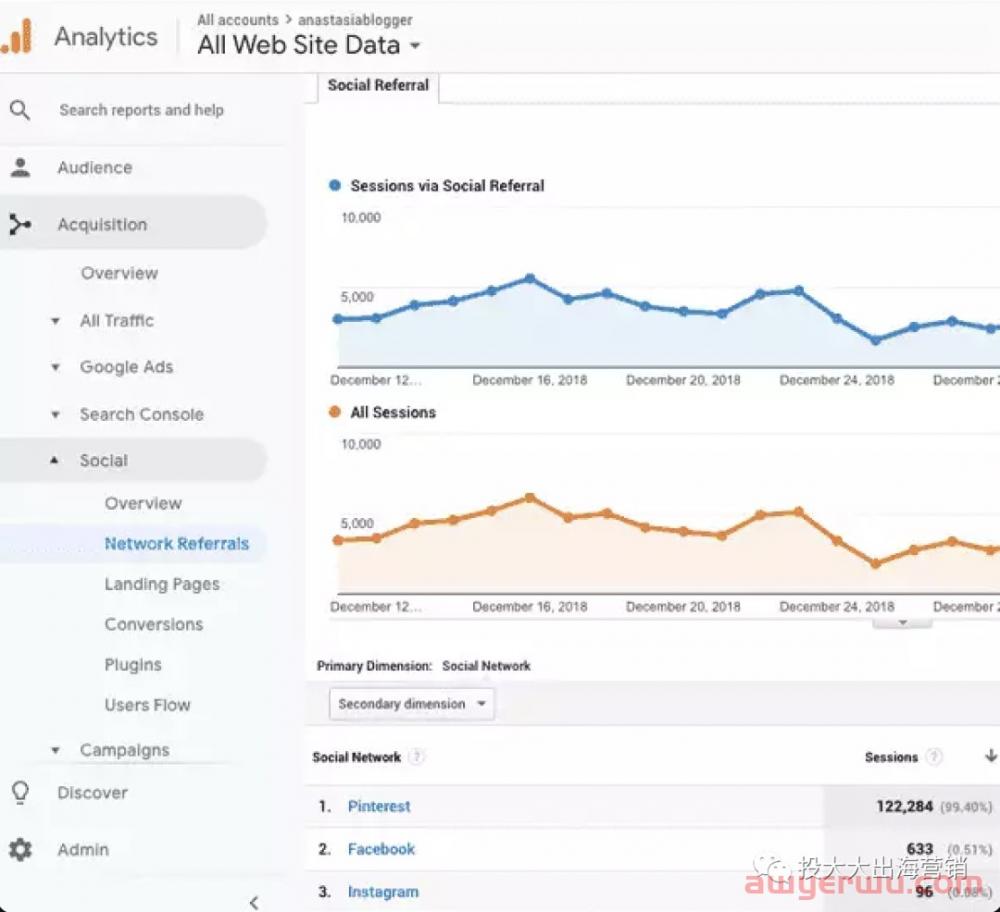Expand the Search Console section

click(55, 415)
